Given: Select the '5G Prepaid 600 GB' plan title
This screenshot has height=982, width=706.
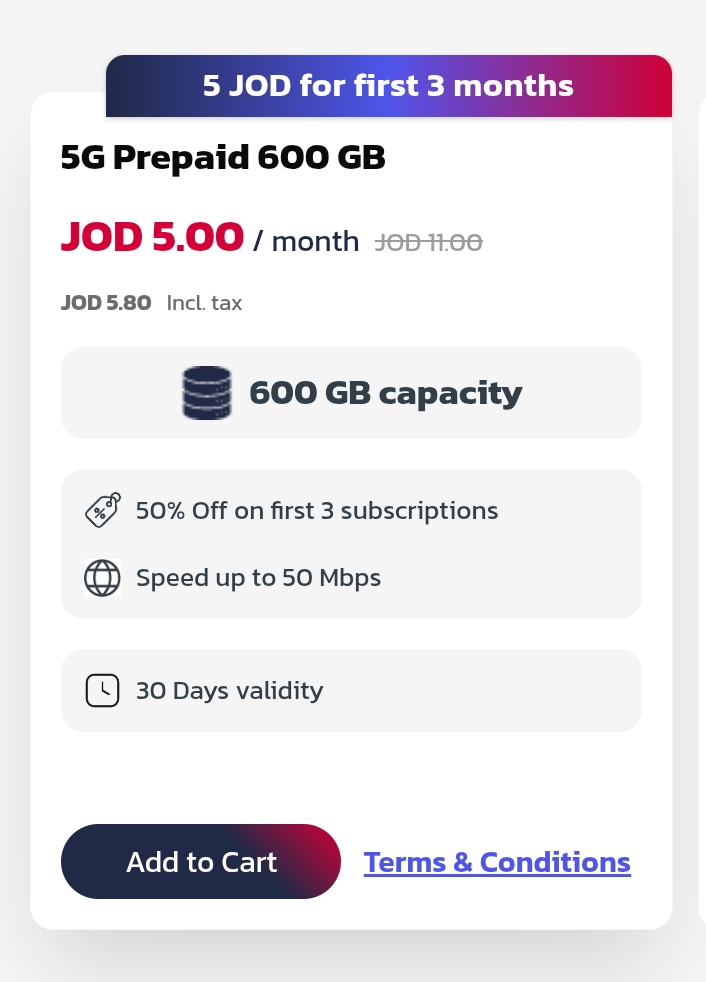Looking at the screenshot, I should pos(223,158).
